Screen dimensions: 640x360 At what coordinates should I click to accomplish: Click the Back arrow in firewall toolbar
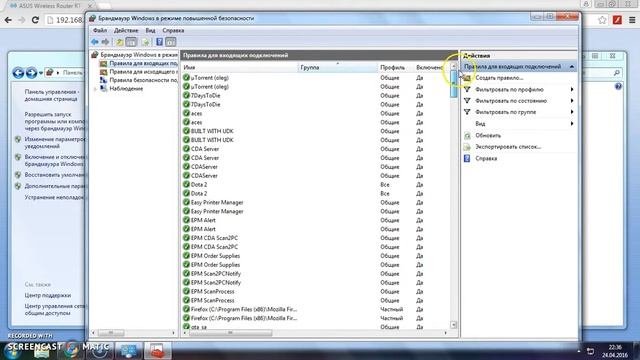[95, 42]
